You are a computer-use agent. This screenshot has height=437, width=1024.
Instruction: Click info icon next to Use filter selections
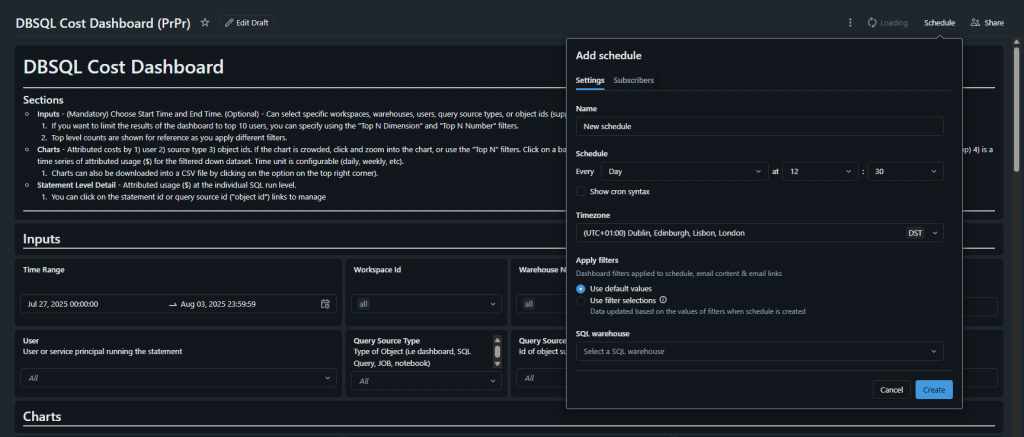pos(663,300)
